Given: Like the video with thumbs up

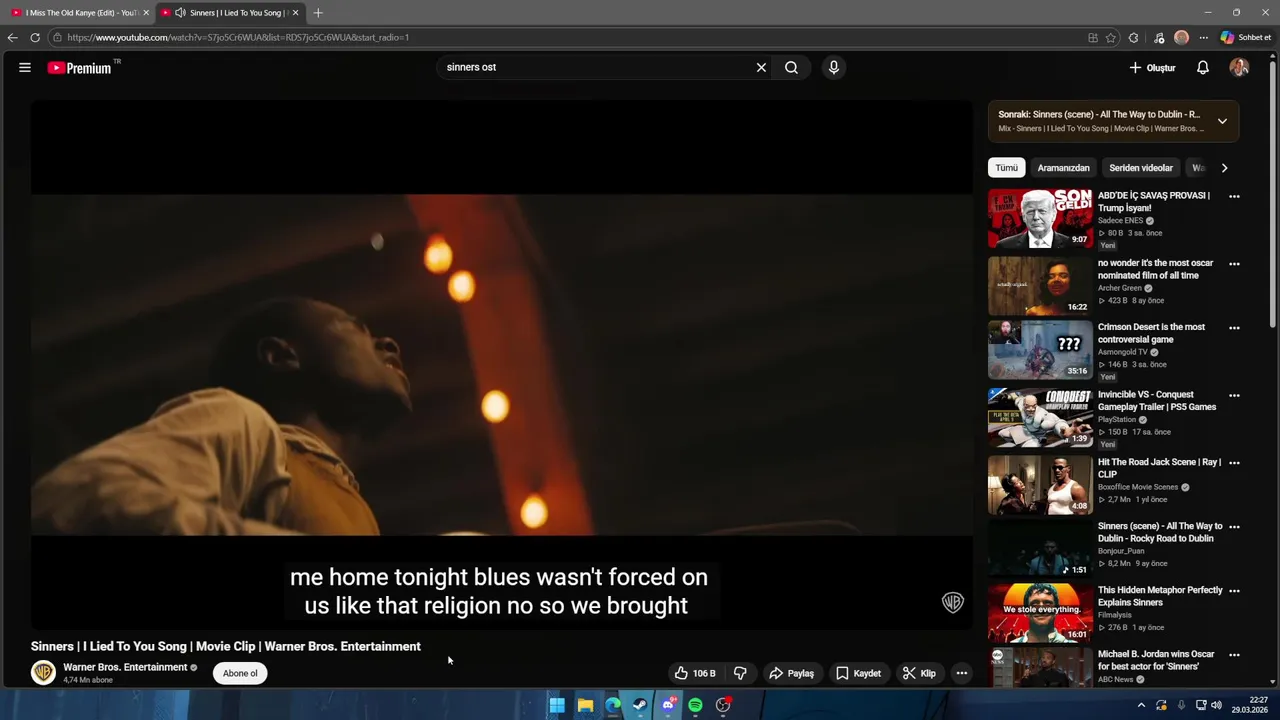Looking at the screenshot, I should [x=696, y=673].
